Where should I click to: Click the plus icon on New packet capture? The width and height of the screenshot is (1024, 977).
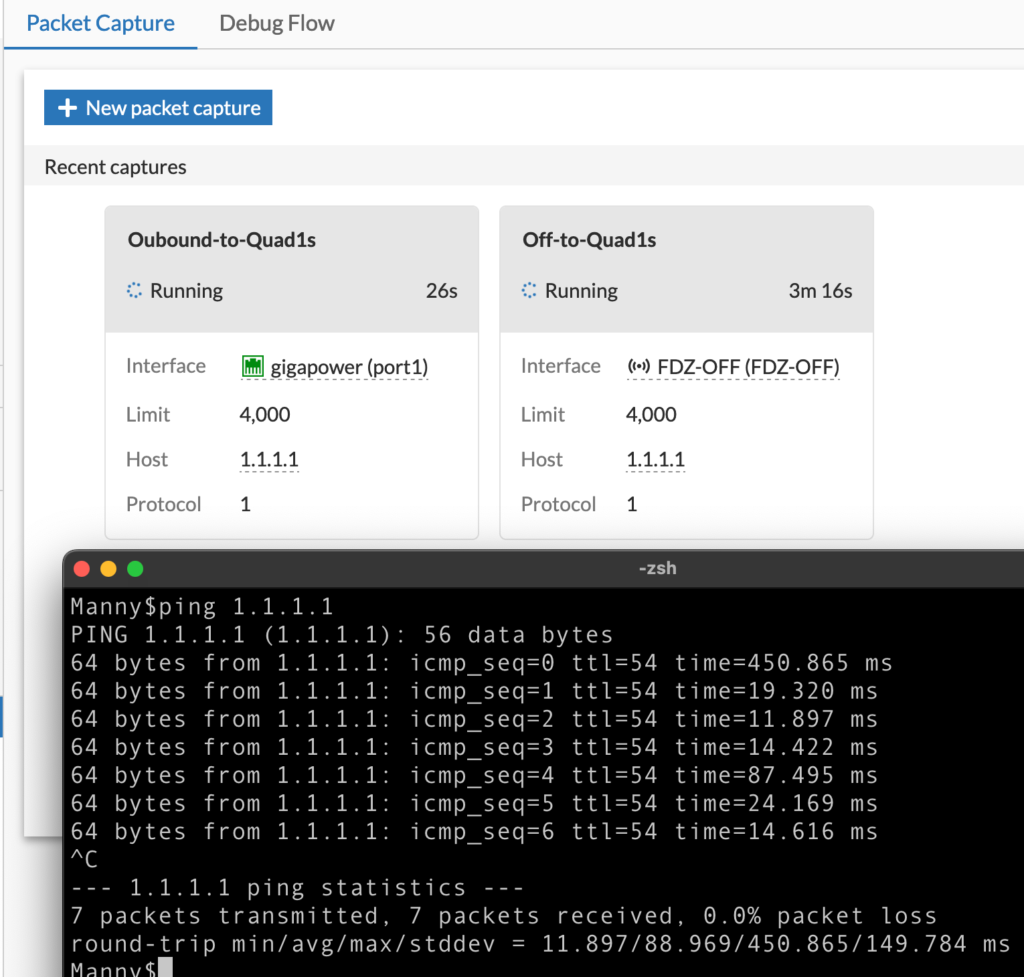[67, 108]
